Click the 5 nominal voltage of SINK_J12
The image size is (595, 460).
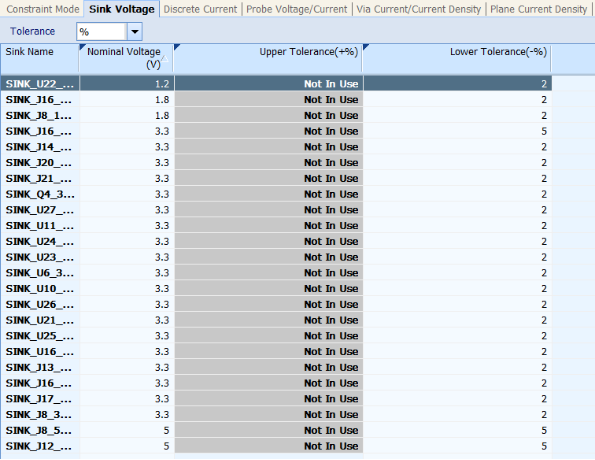click(x=127, y=446)
